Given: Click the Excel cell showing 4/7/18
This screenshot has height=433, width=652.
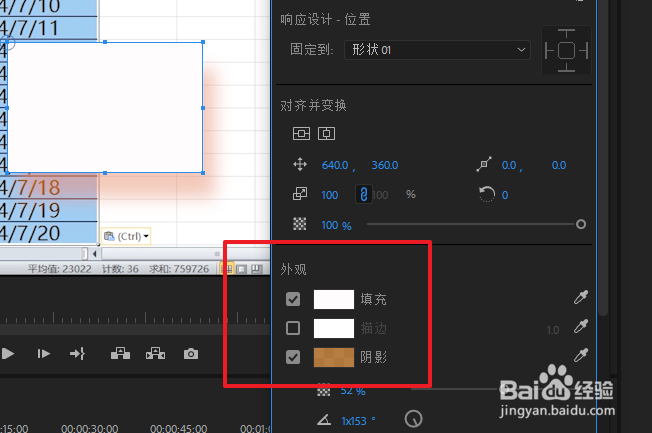Looking at the screenshot, I should click(x=48, y=188).
